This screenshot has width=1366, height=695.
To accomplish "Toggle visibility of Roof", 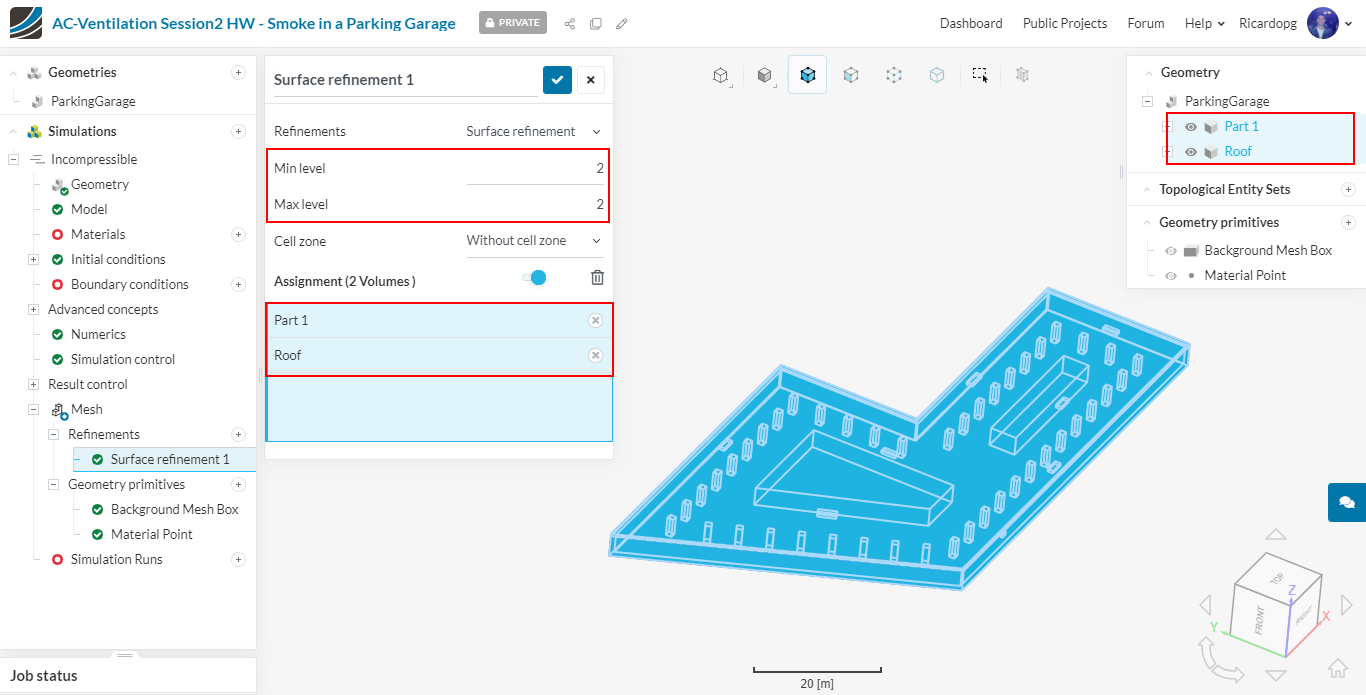I will 1190,152.
